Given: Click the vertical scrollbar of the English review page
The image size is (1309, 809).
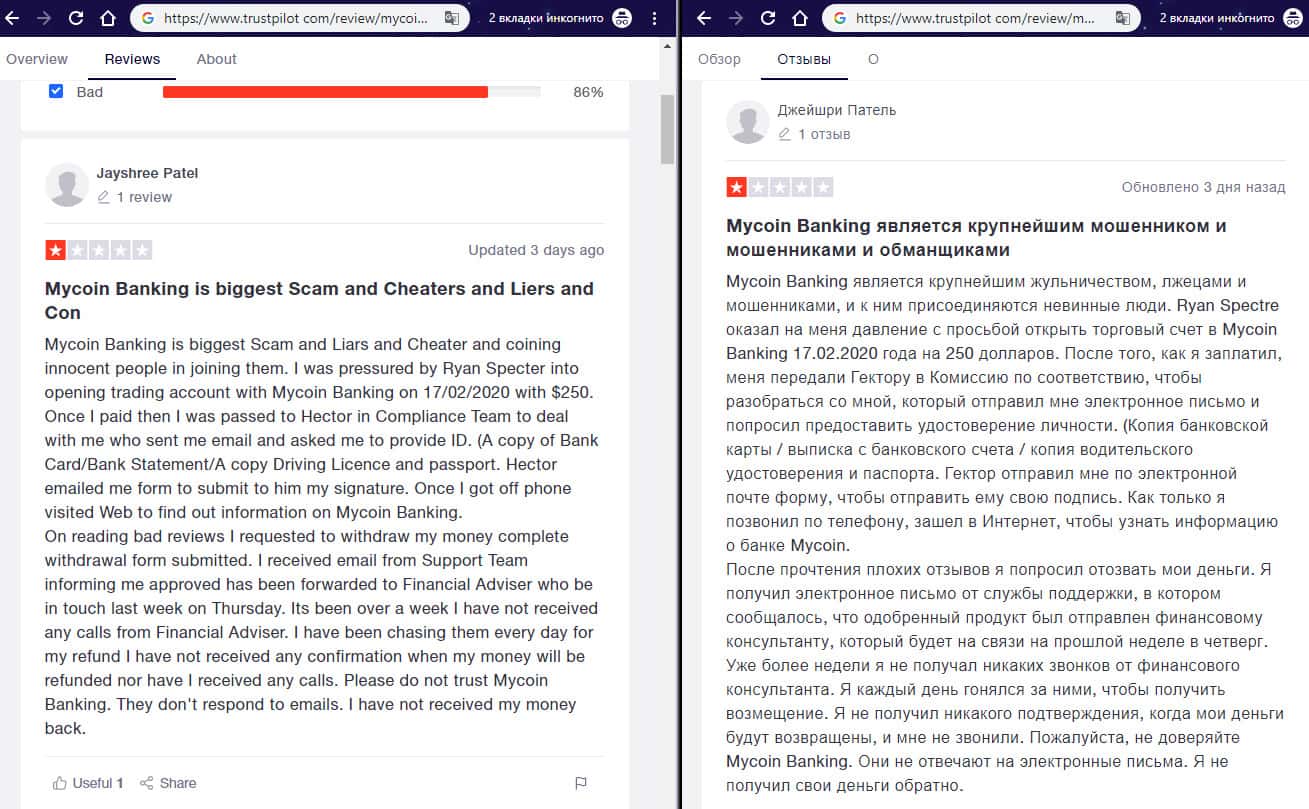Looking at the screenshot, I should point(668,130).
